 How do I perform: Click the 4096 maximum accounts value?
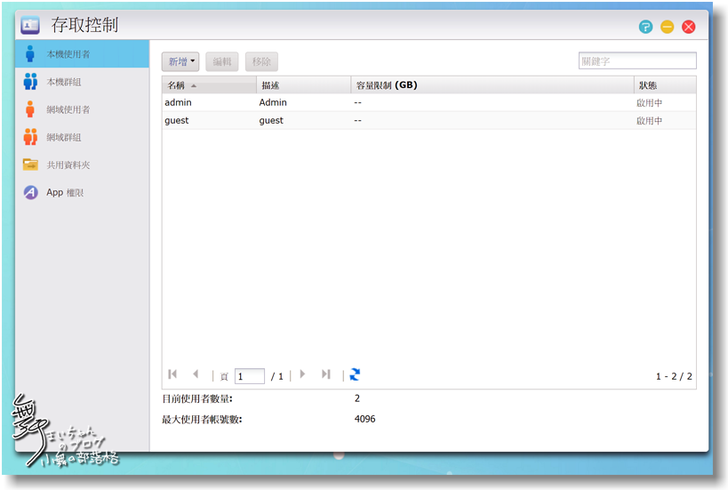[x=365, y=419]
